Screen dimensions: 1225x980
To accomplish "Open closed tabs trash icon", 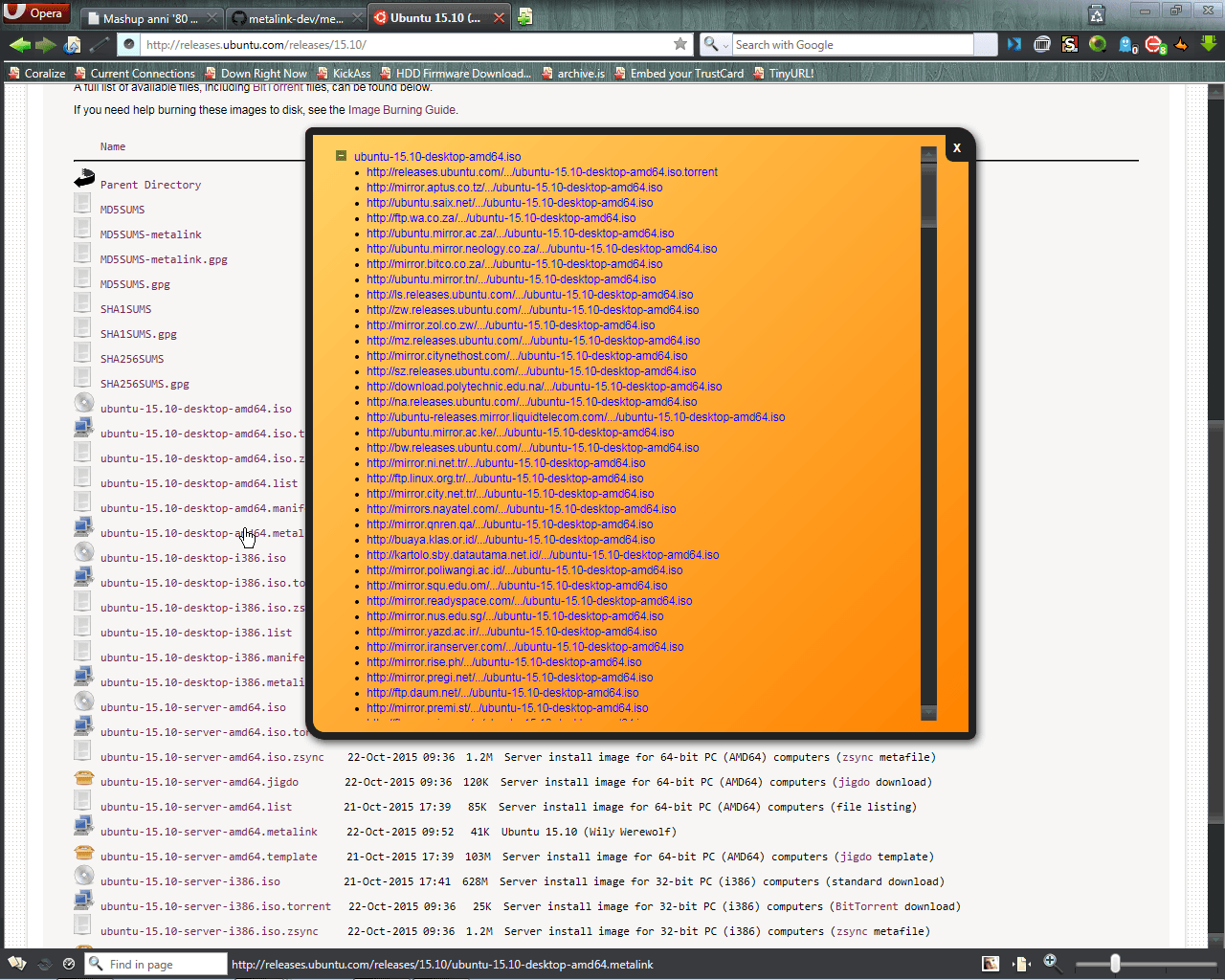I will tap(1097, 14).
